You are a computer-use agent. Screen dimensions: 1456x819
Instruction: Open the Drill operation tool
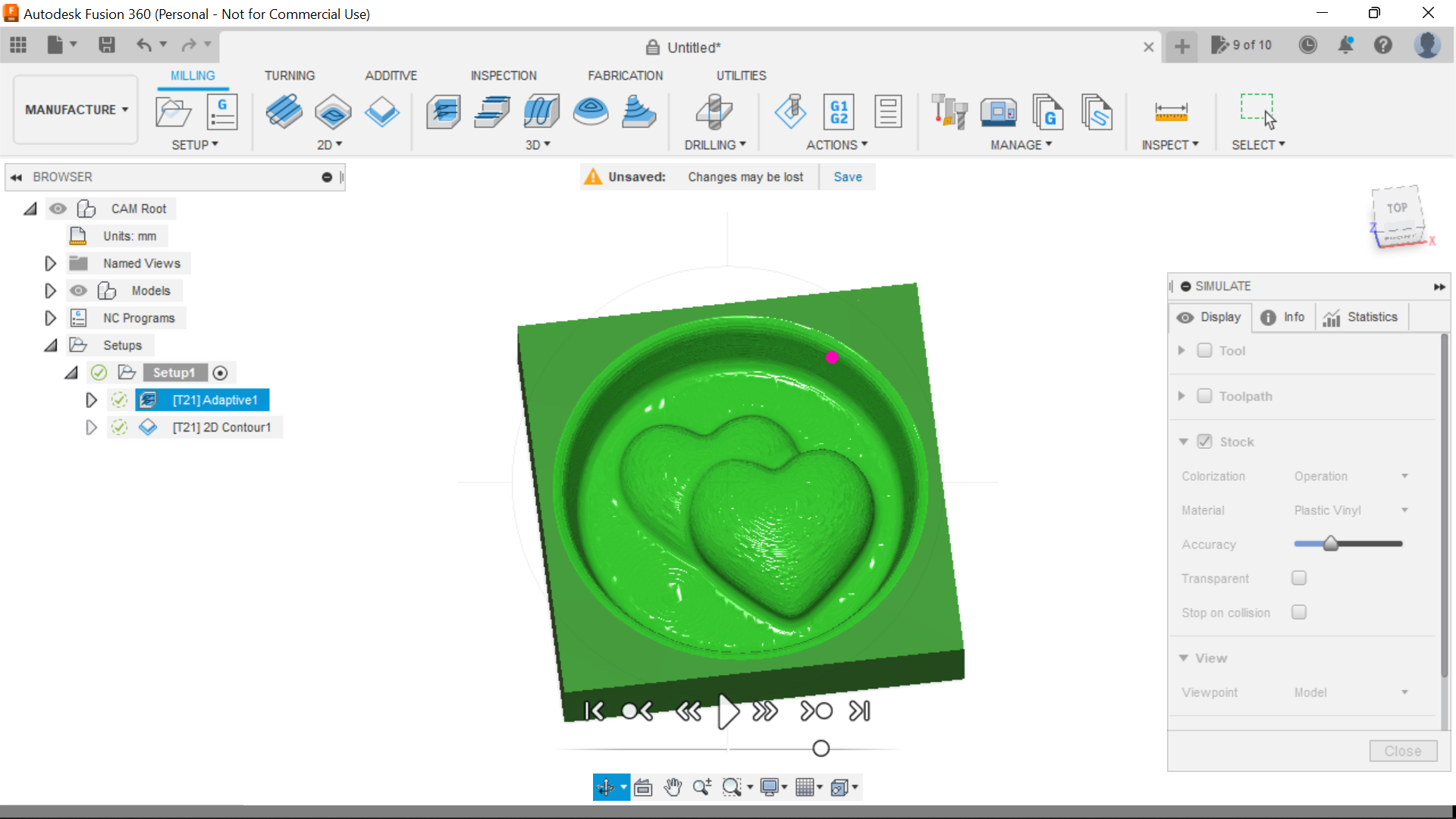point(714,112)
